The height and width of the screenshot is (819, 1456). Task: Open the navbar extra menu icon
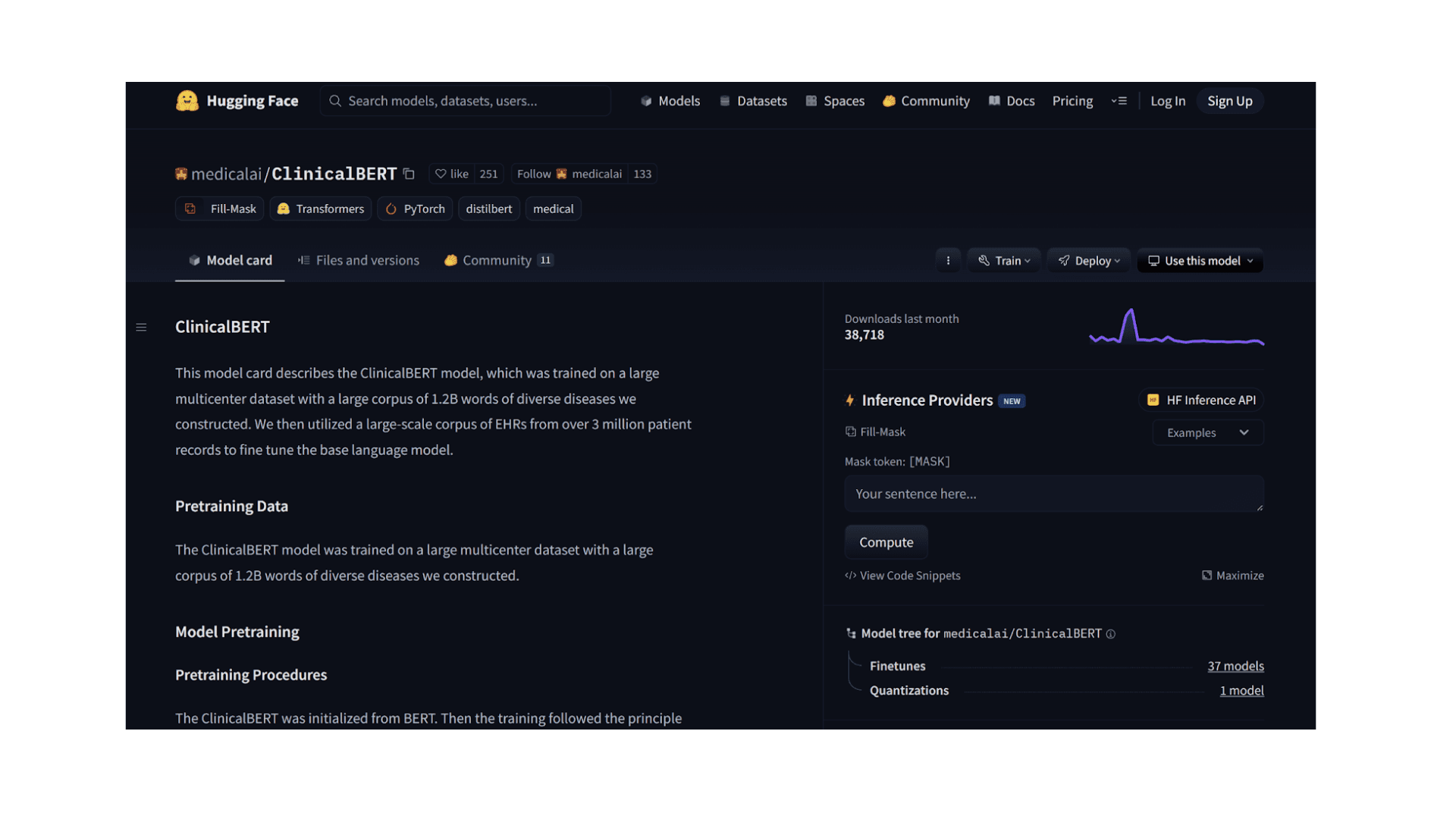pyautogui.click(x=1119, y=101)
